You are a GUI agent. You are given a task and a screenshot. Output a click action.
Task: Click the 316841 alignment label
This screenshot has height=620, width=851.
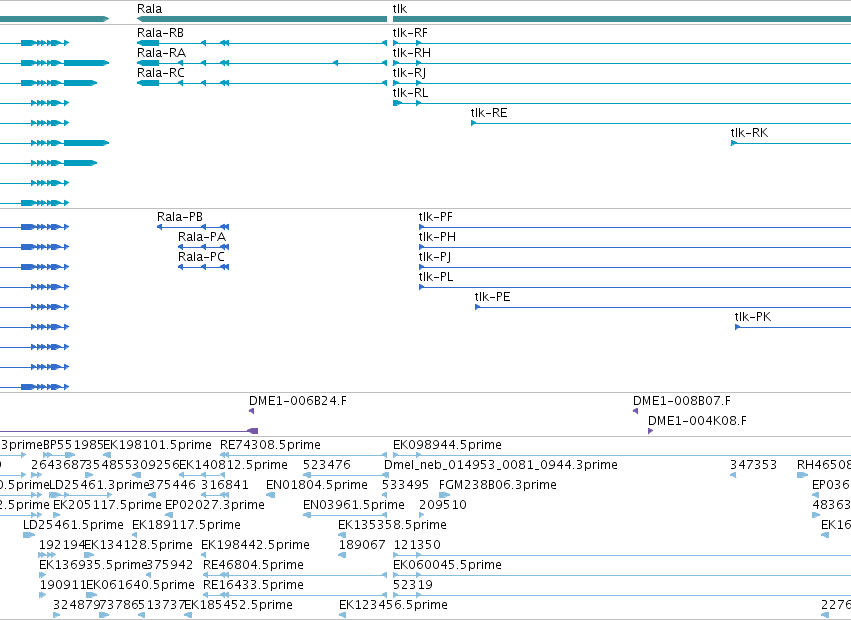point(225,485)
